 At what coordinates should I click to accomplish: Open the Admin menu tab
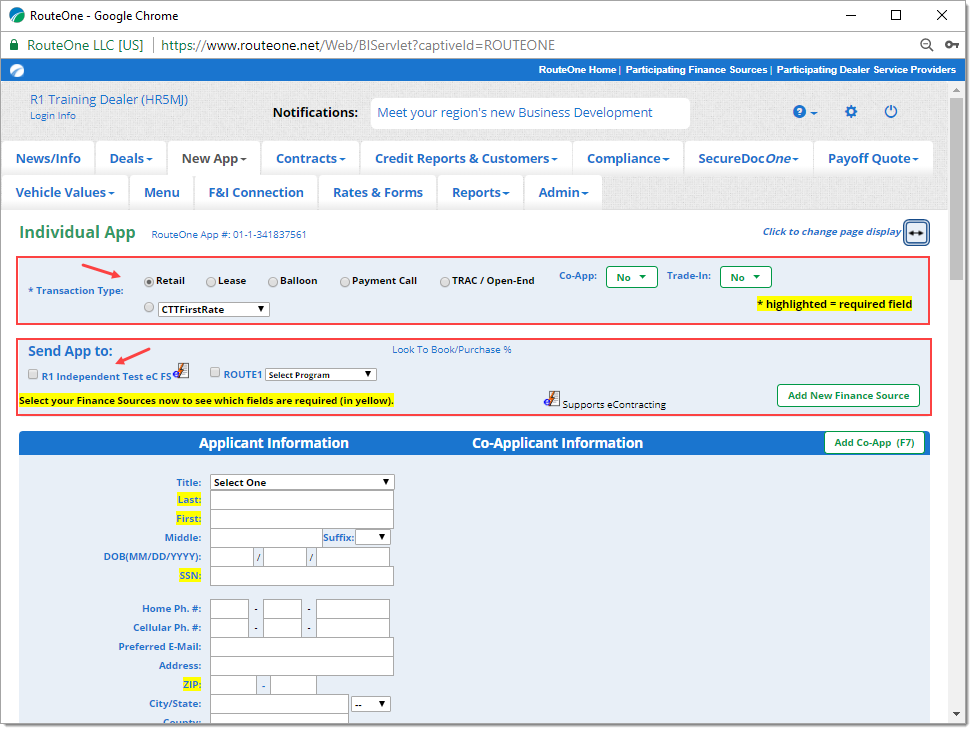(563, 192)
